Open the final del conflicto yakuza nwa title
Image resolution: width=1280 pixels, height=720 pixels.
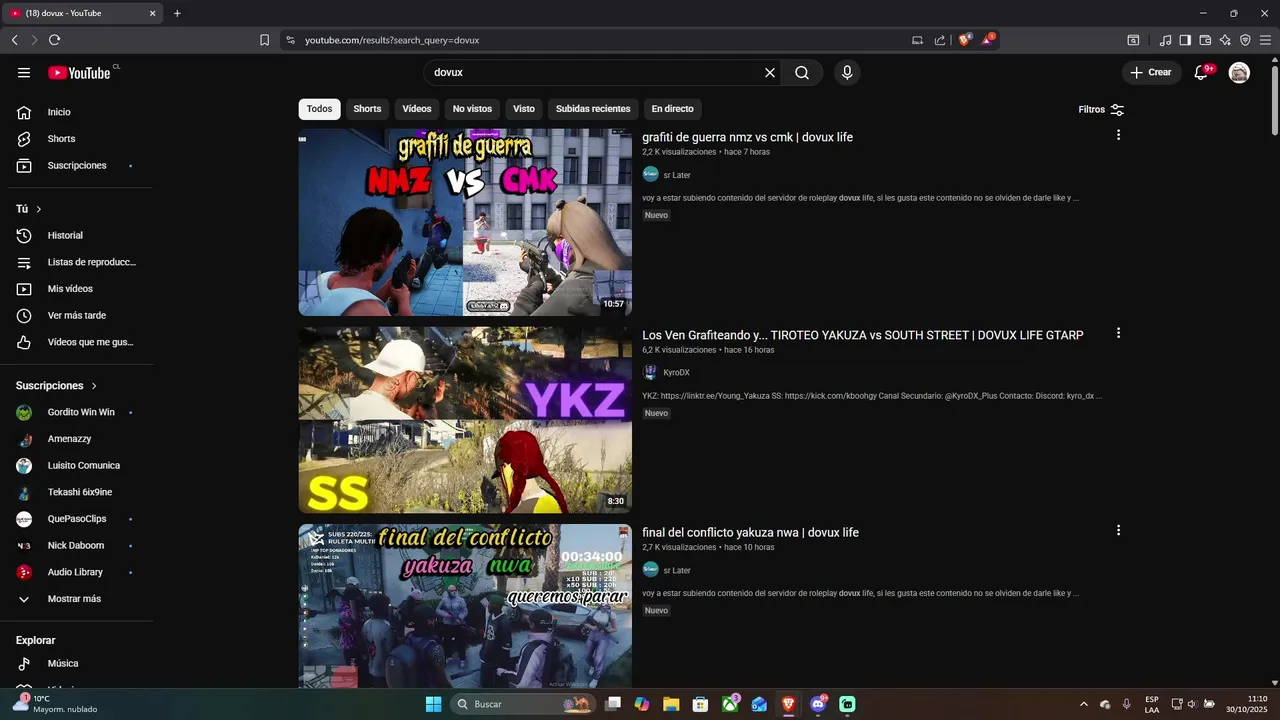click(750, 533)
